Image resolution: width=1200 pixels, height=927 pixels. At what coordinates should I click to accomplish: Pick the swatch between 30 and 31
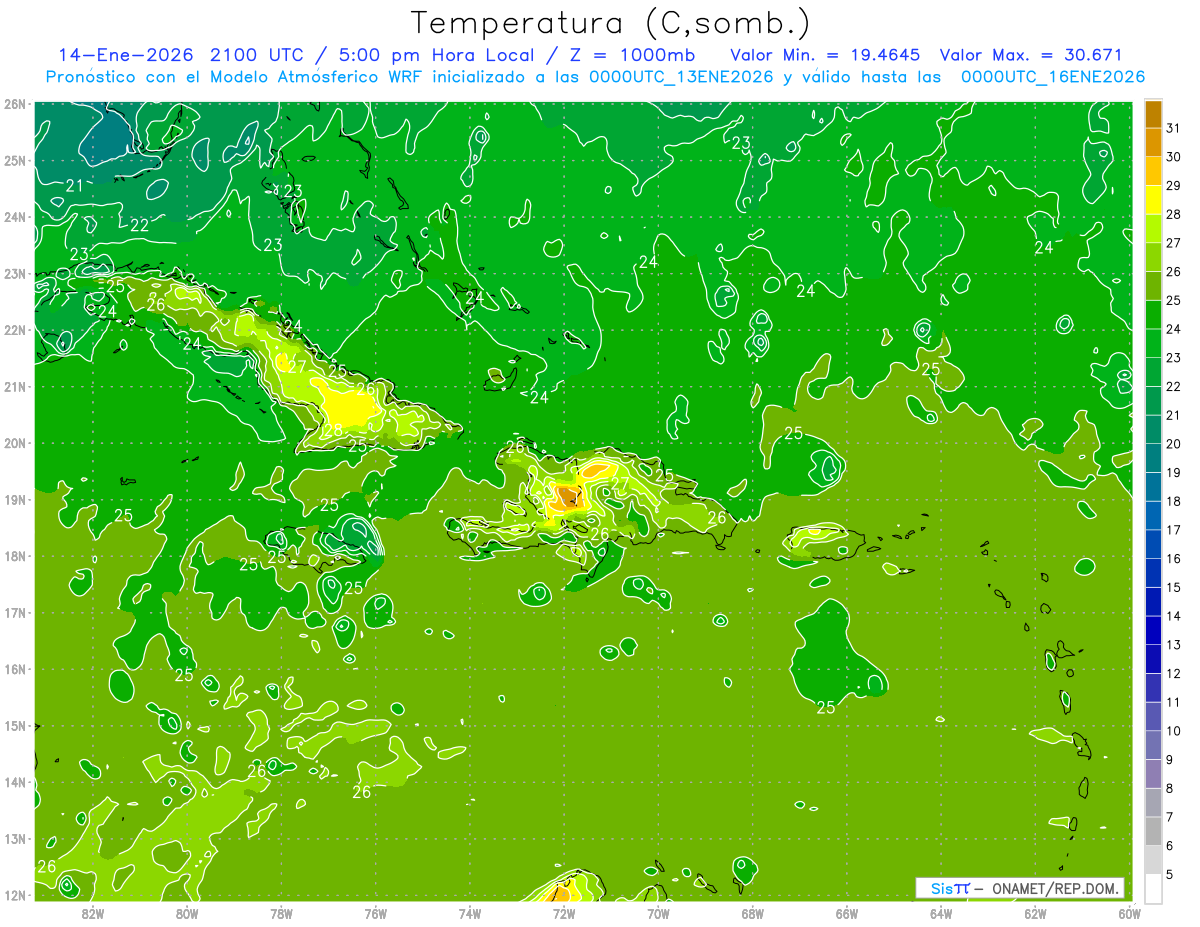[1153, 142]
